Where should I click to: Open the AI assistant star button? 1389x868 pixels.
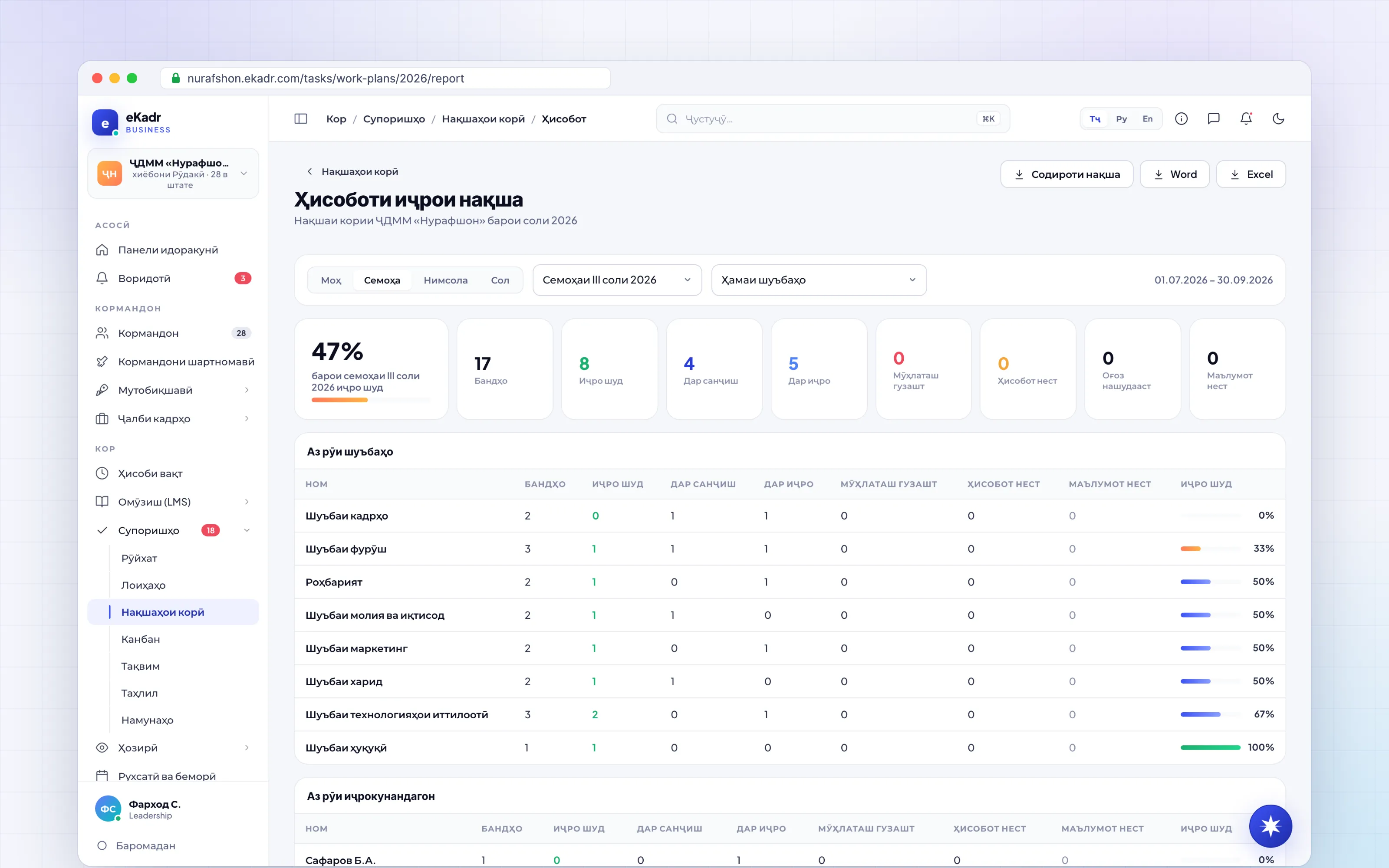1270,826
